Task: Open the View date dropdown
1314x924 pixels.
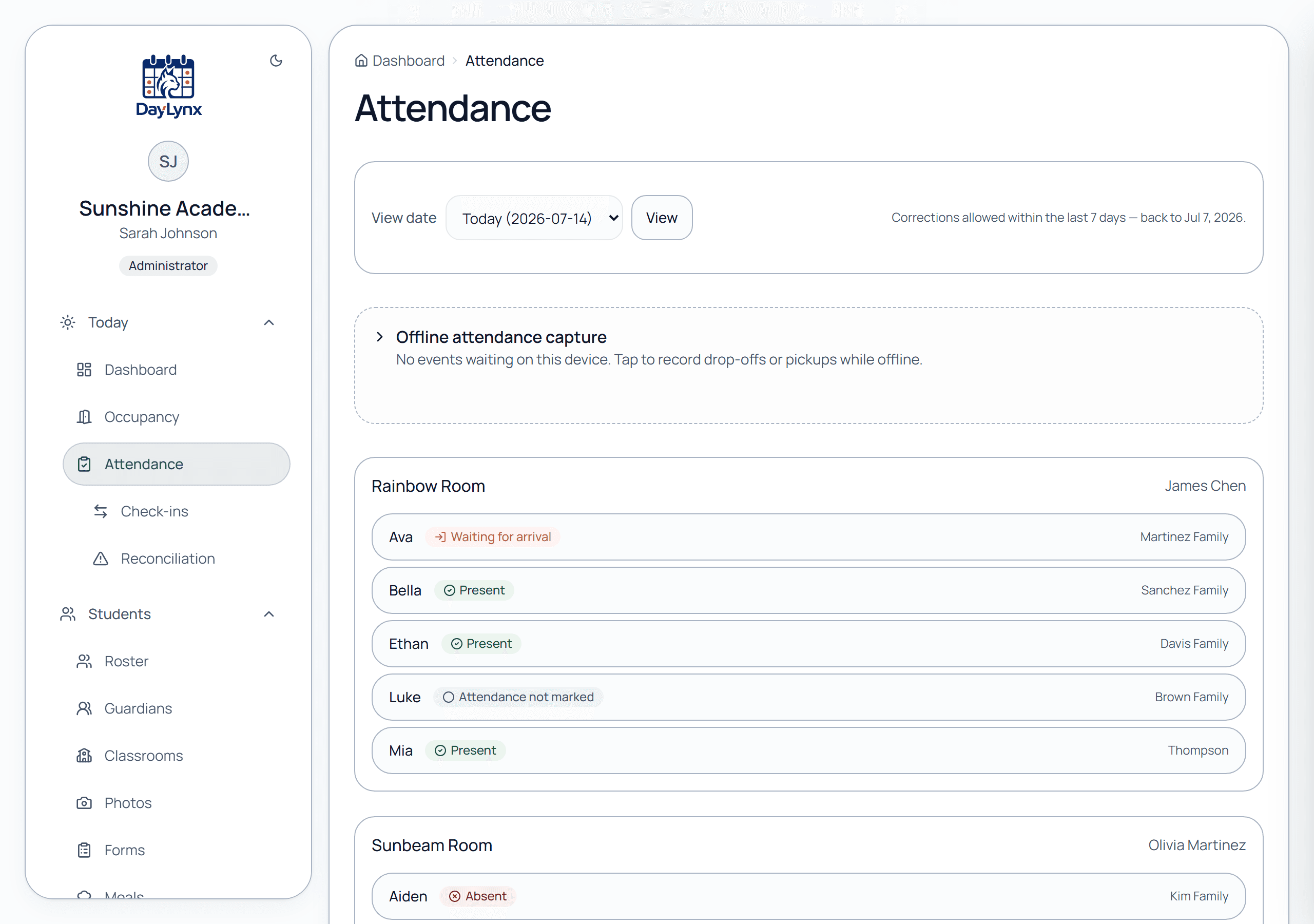Action: pos(534,218)
